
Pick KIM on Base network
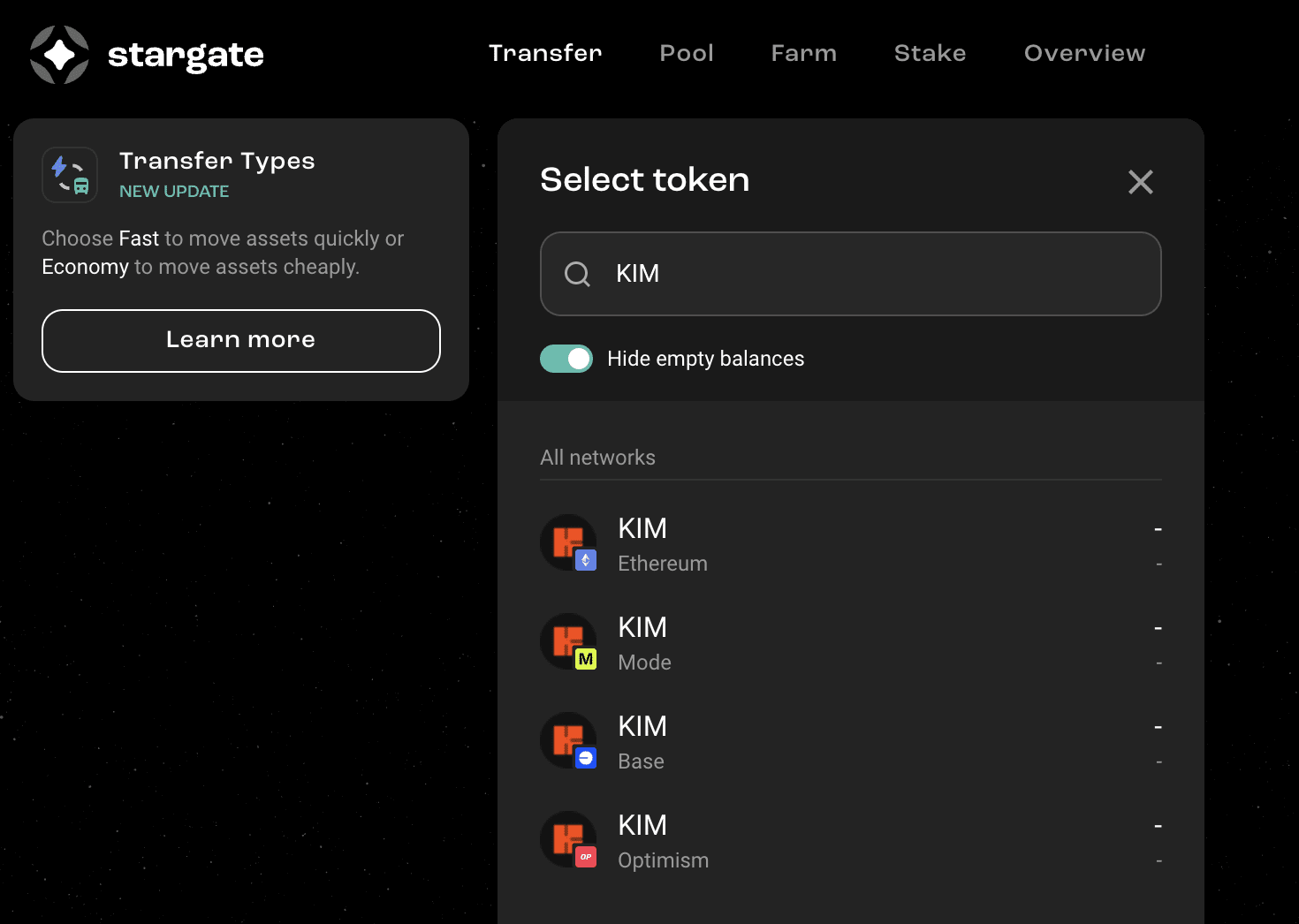tap(848, 742)
